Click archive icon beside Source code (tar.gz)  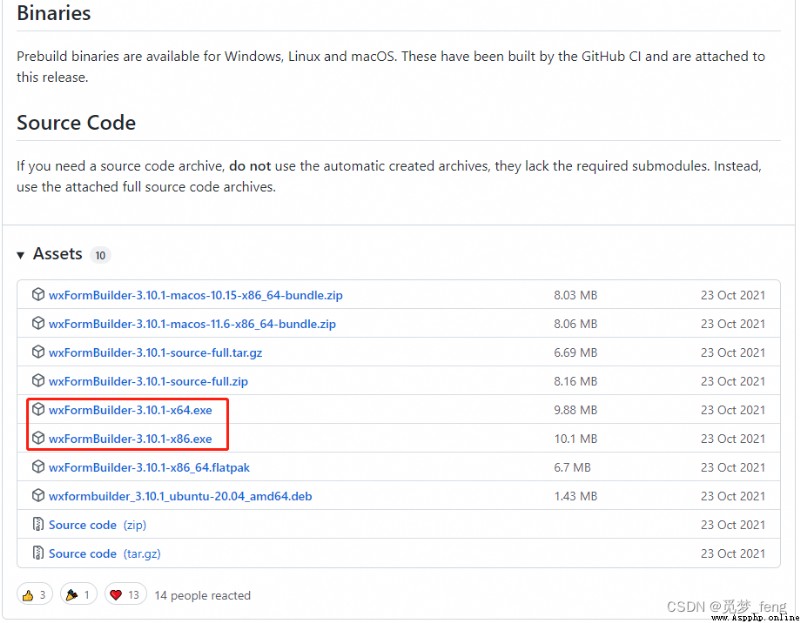(38, 553)
